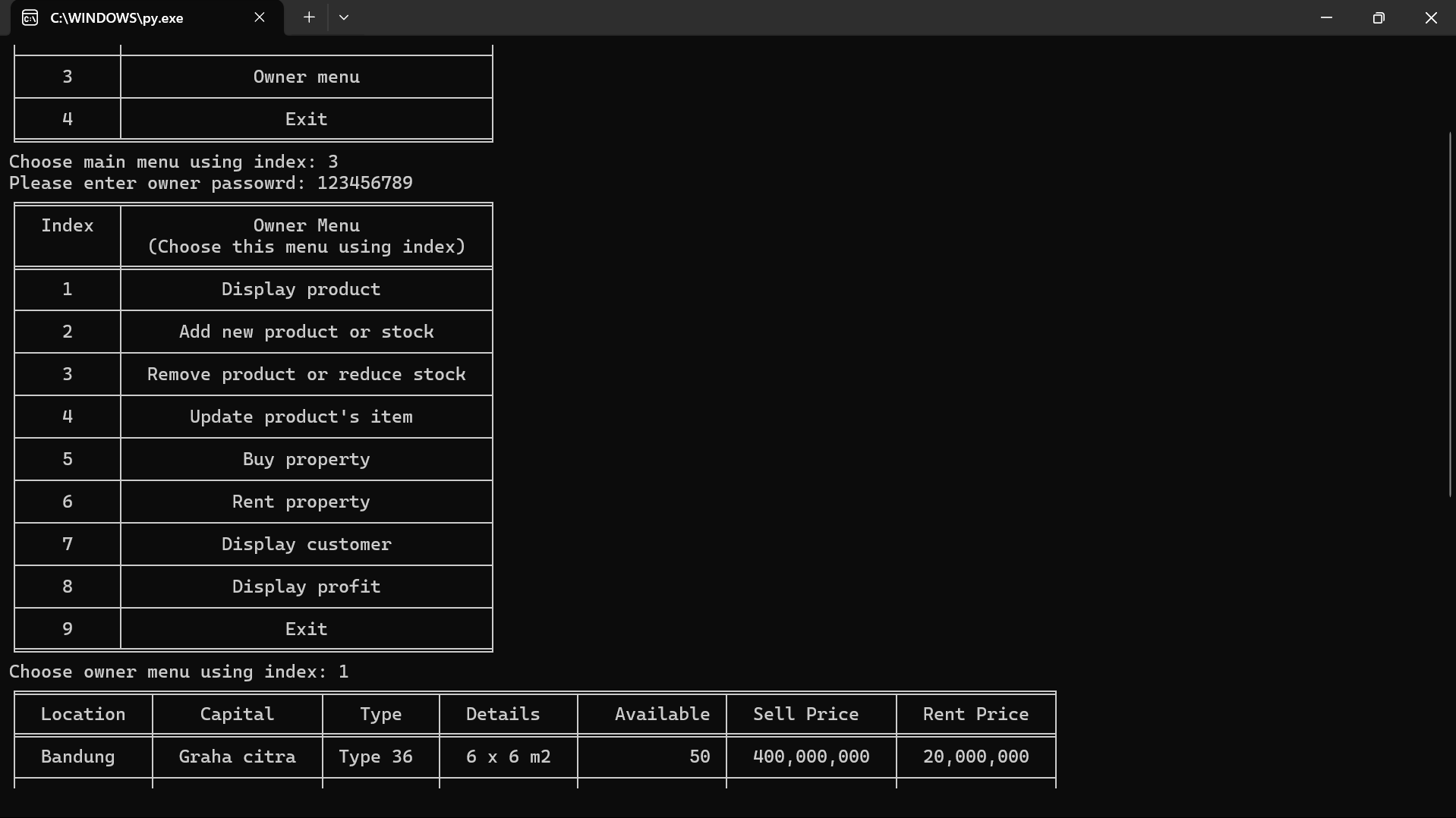Image resolution: width=1456 pixels, height=818 pixels.
Task: Minimize the terminal window
Action: point(1326,17)
